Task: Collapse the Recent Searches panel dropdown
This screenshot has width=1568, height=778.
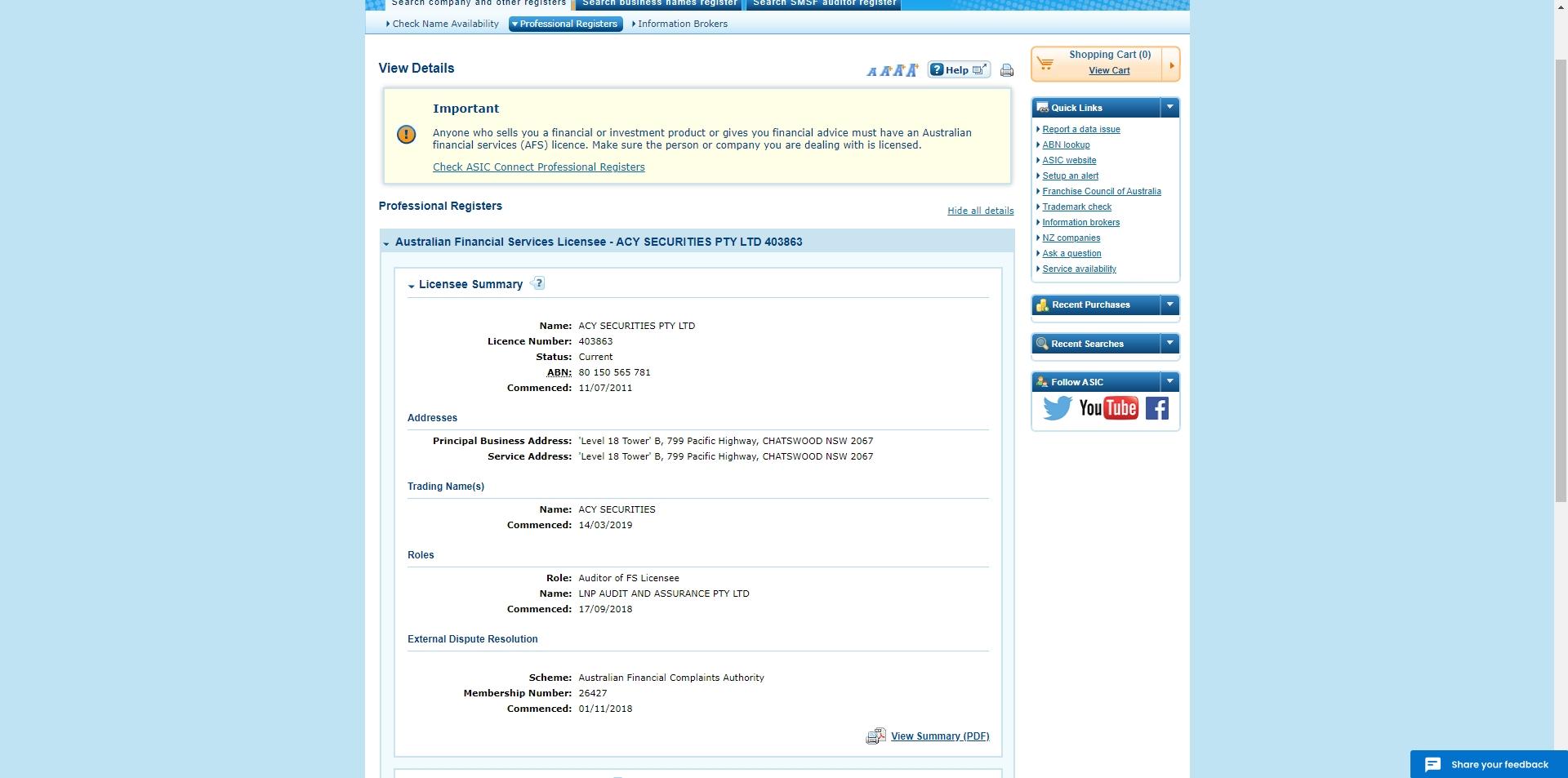Action: [x=1169, y=344]
